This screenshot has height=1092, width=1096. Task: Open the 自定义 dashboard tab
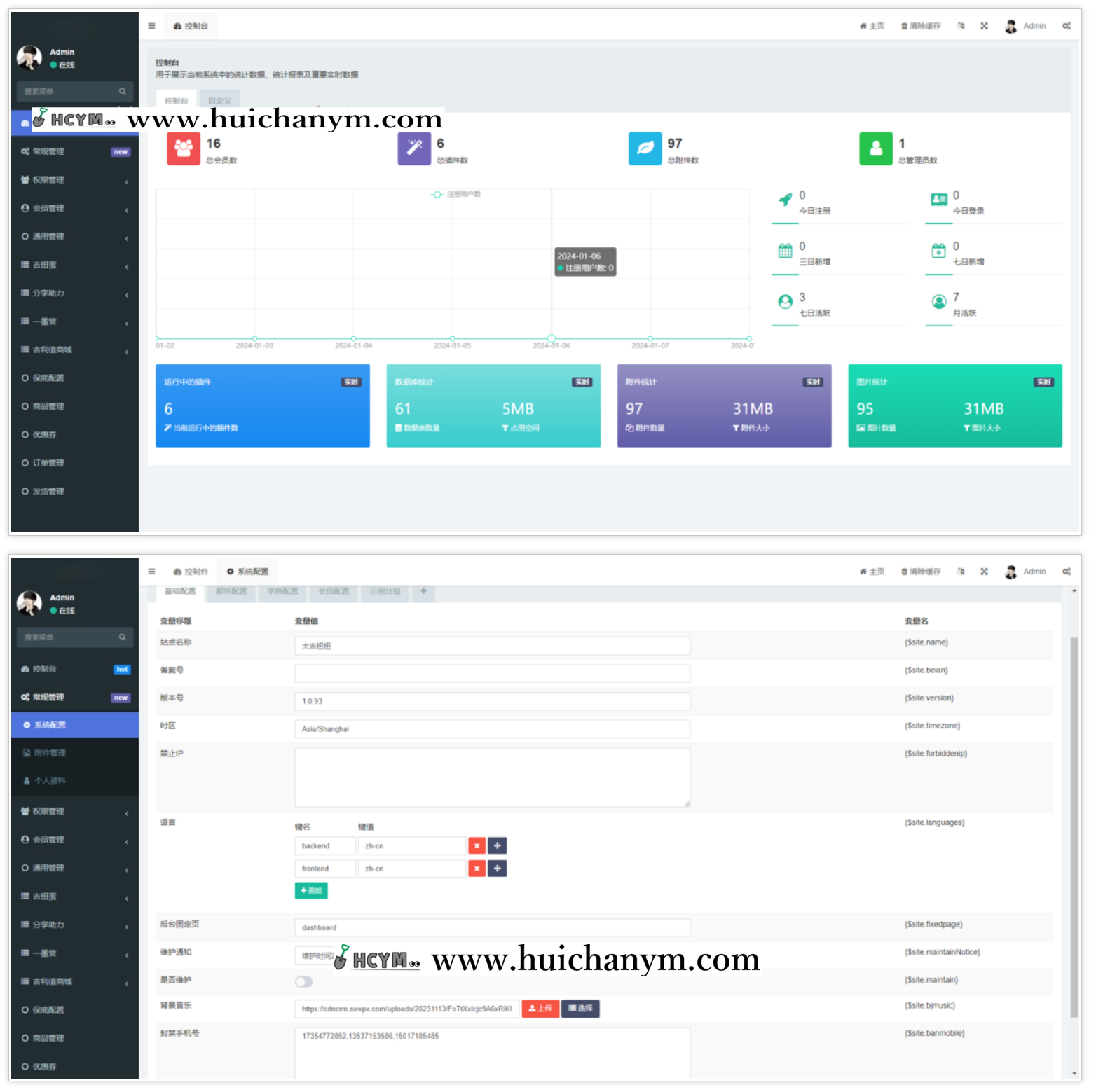click(x=219, y=101)
